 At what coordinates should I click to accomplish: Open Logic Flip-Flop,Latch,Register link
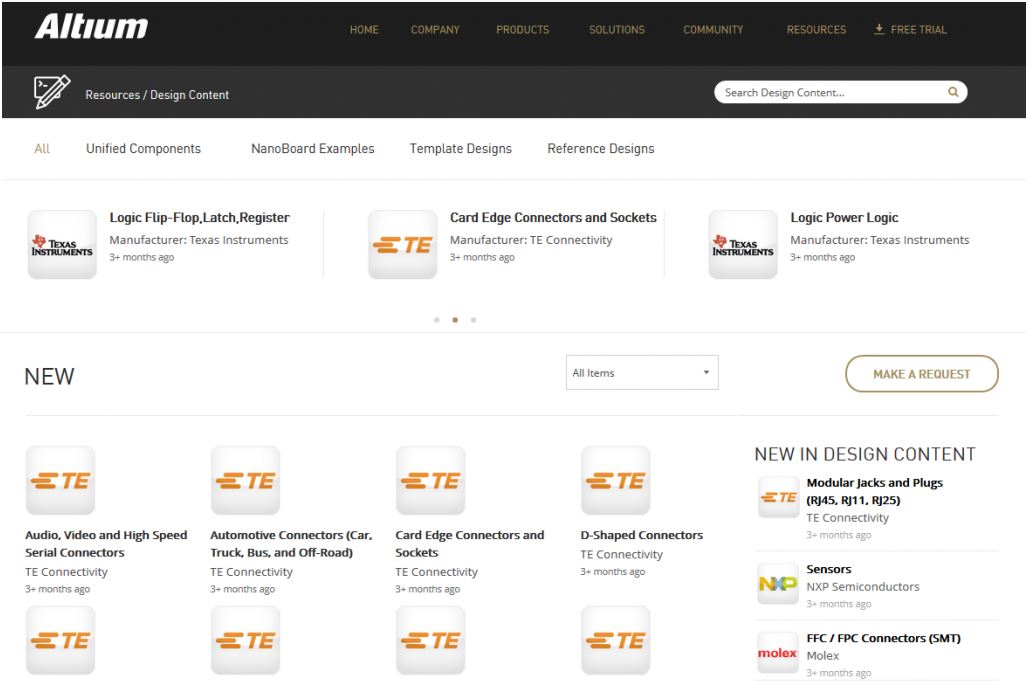[199, 218]
